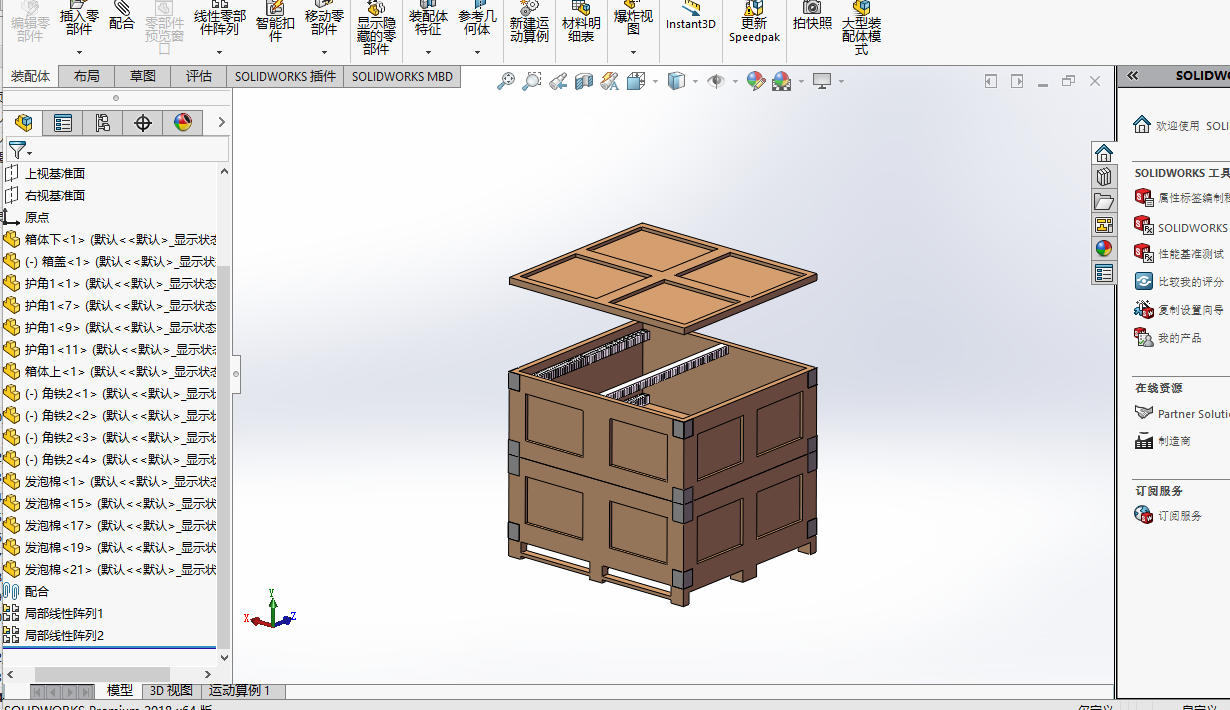Click the Hide/Show Items eye icon
Image resolution: width=1230 pixels, height=710 pixels.
[x=716, y=81]
